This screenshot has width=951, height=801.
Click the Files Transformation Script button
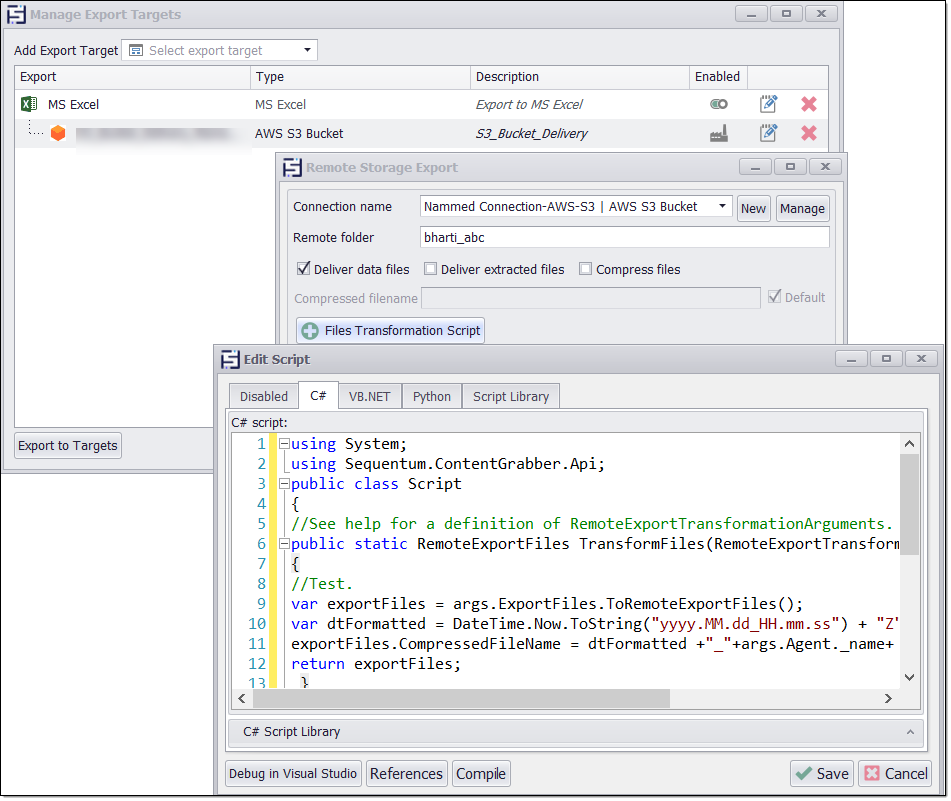(x=391, y=330)
